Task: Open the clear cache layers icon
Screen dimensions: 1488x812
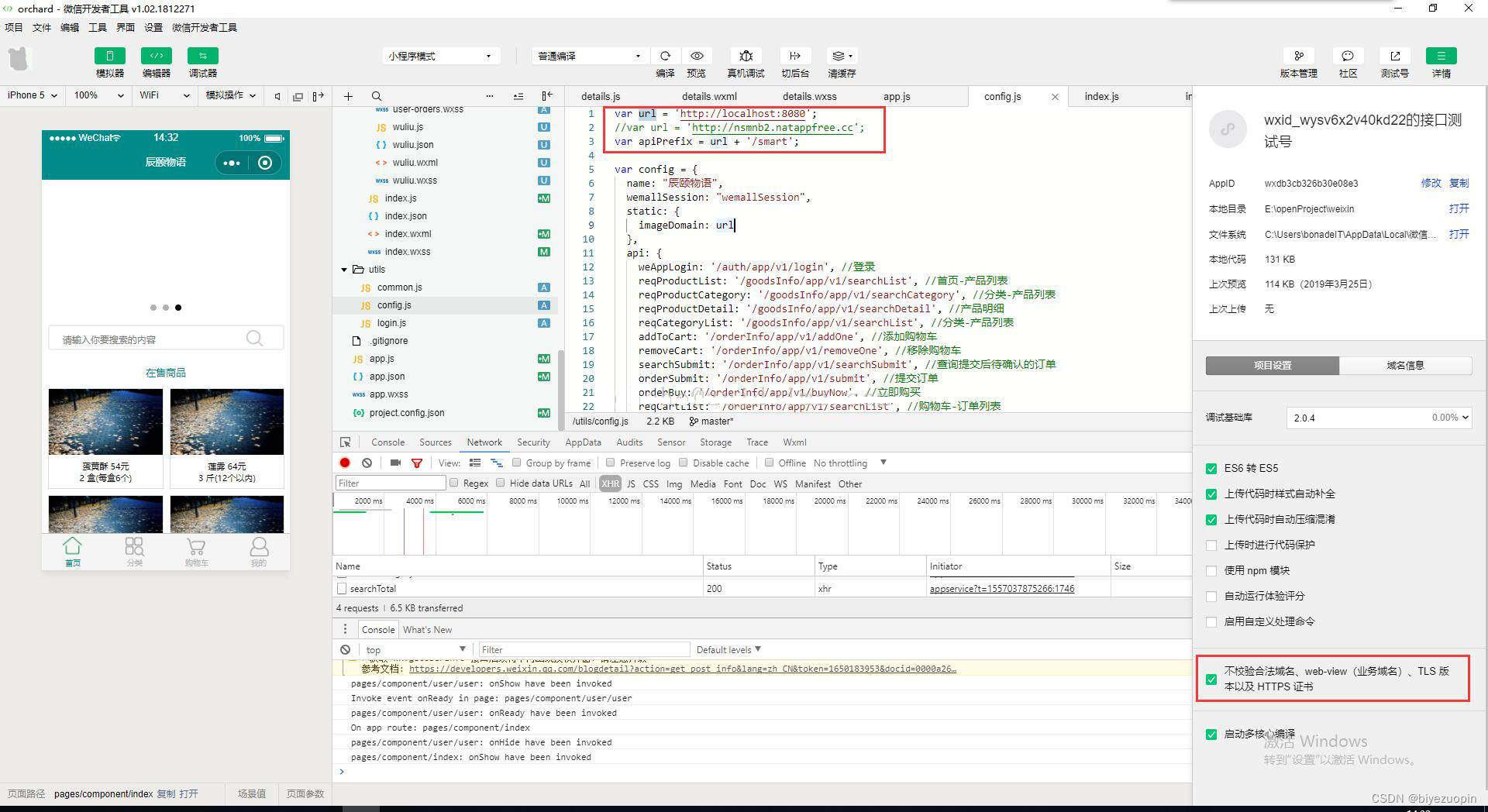Action: point(842,56)
